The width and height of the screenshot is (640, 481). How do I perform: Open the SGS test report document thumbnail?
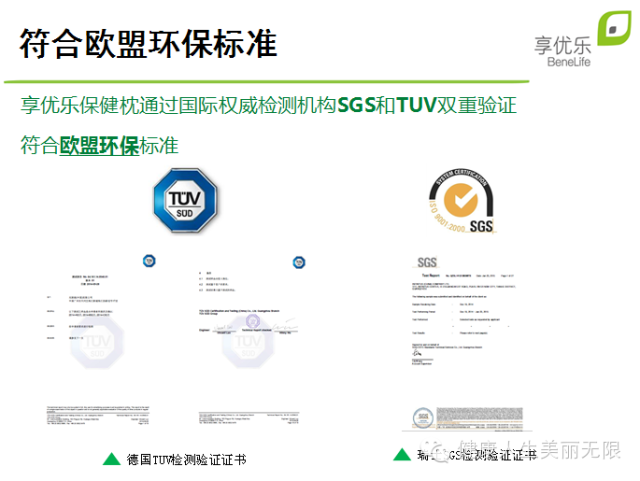pos(467,344)
